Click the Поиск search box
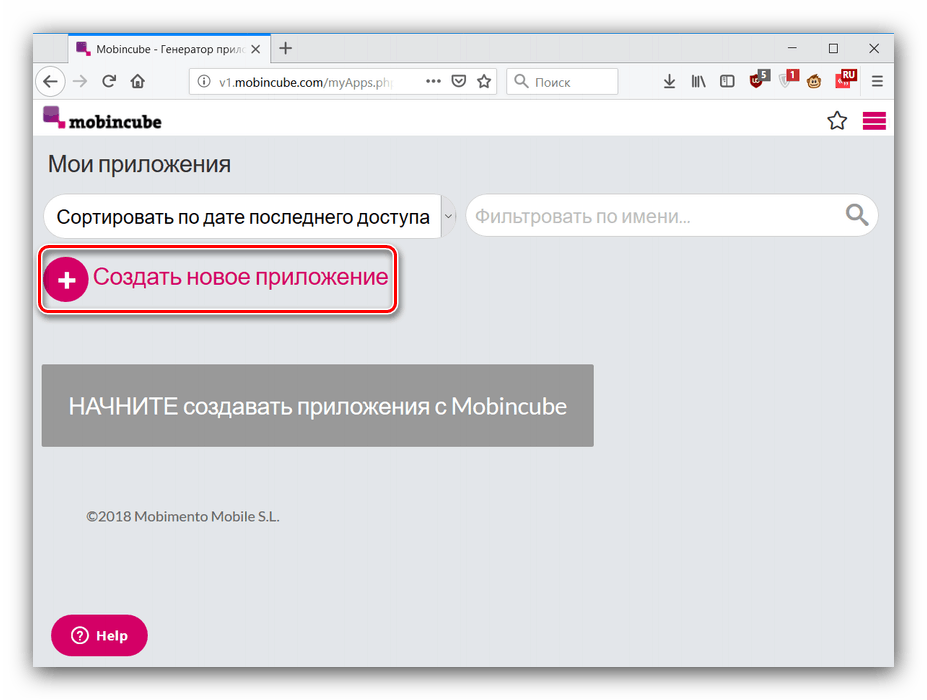The image size is (927, 700). coord(562,82)
